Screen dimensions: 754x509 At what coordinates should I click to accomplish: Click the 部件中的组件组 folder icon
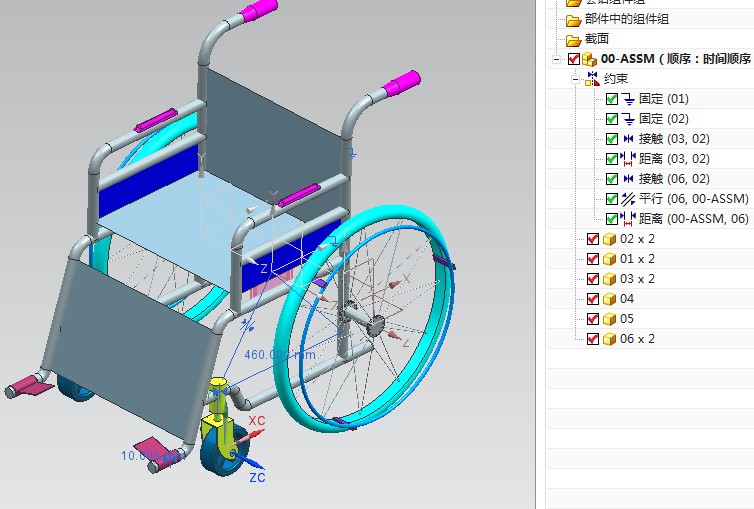pyautogui.click(x=573, y=20)
